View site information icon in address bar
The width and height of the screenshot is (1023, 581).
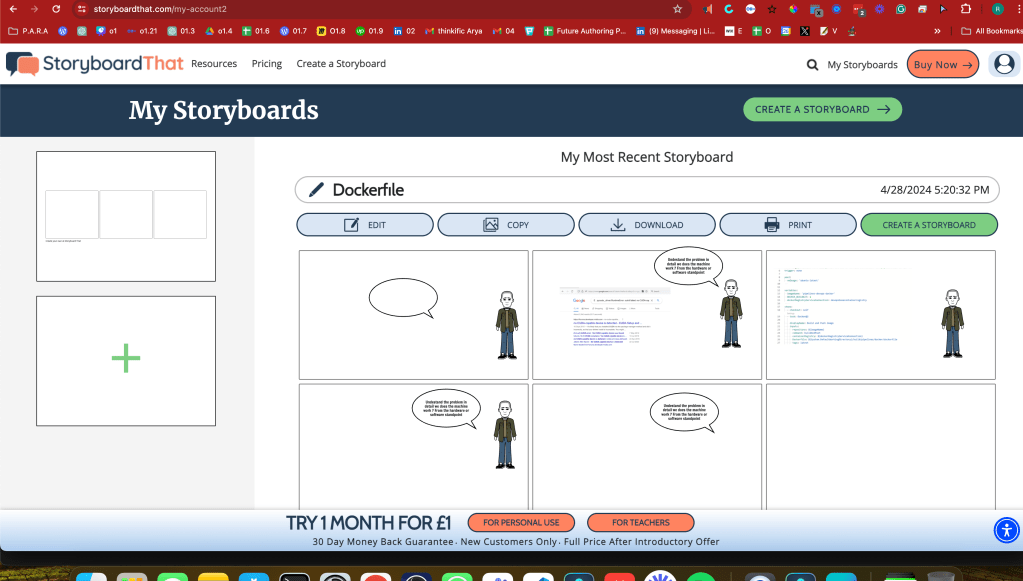point(81,9)
